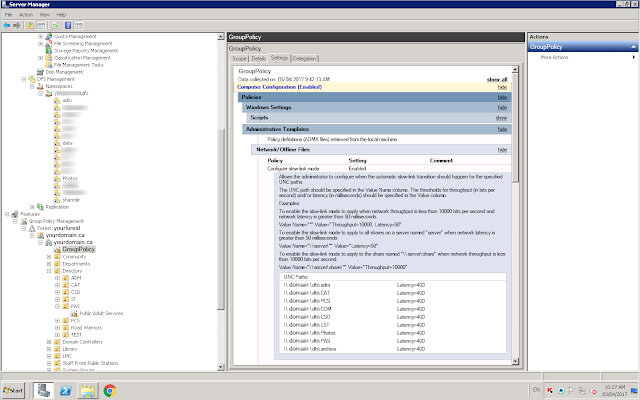
Task: Click the sharedir namespace folder icon
Action: [x=57, y=200]
